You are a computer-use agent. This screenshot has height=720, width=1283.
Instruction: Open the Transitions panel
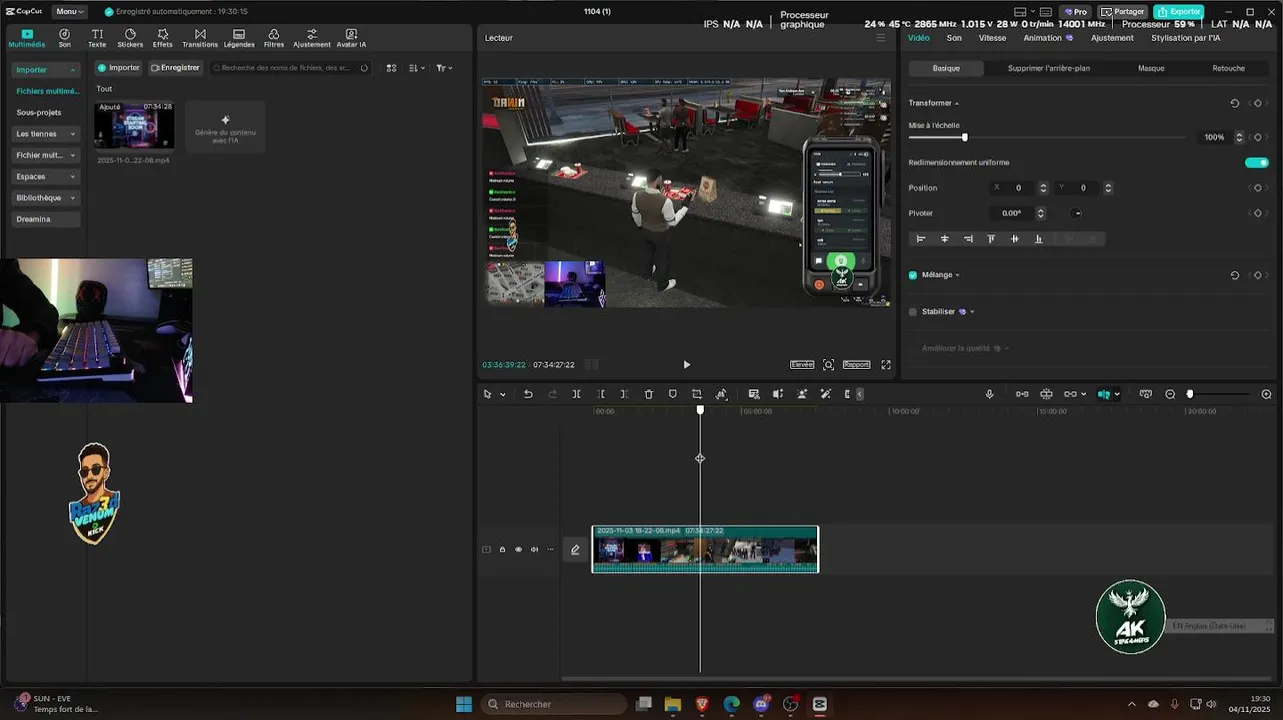pyautogui.click(x=200, y=38)
